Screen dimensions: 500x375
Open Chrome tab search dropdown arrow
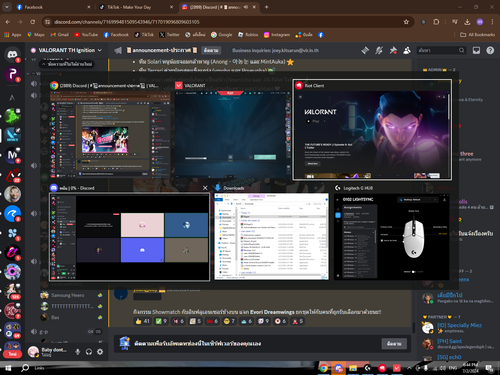7,7
